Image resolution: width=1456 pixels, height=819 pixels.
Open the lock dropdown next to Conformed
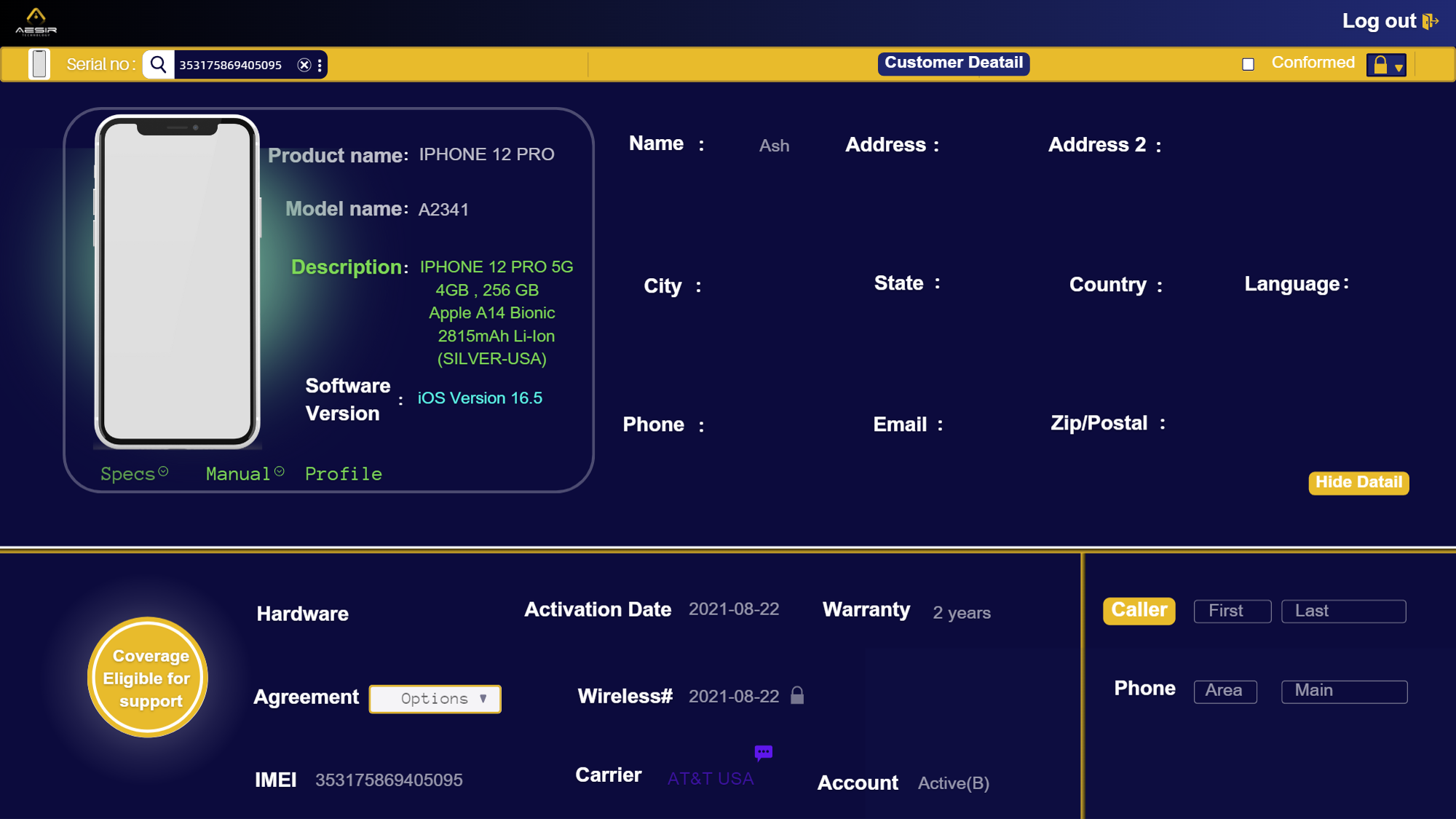1386,65
